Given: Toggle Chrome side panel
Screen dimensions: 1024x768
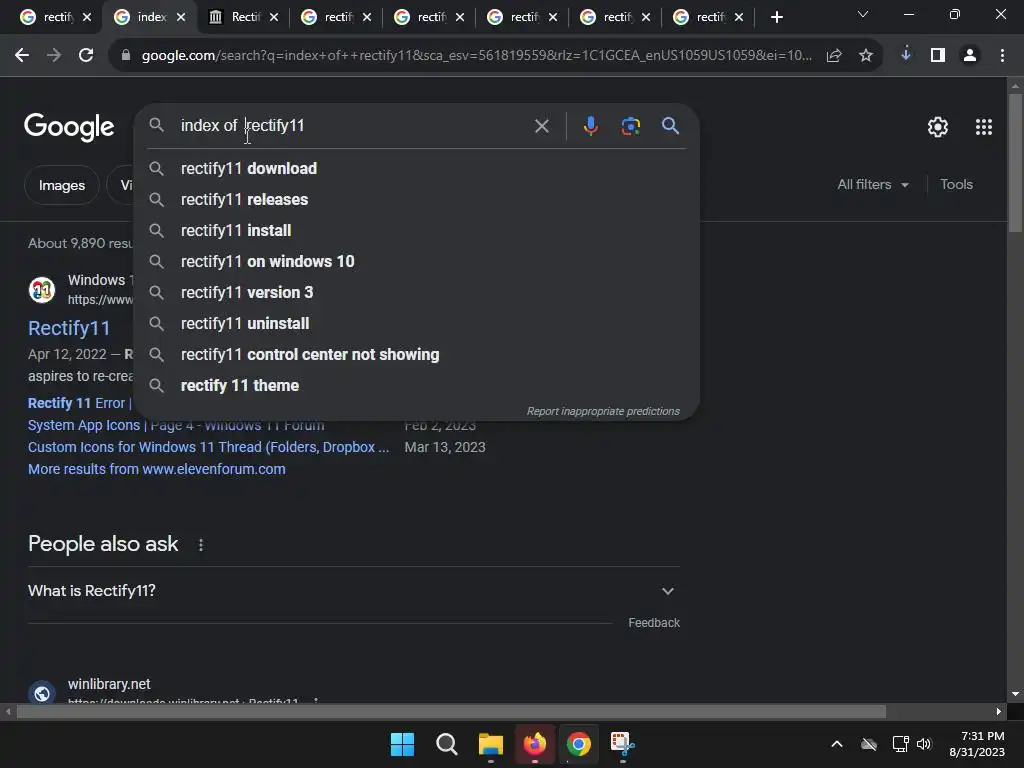Looking at the screenshot, I should pyautogui.click(x=938, y=56).
